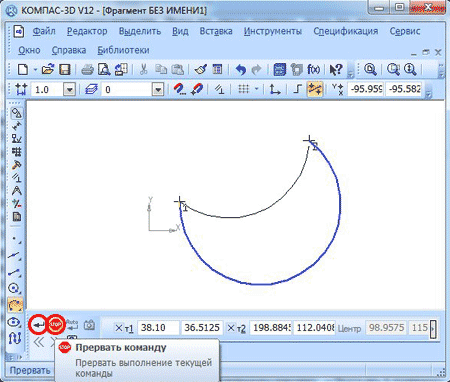Viewport: 450px width, 382px height.
Task: Open print preview icon
Action: (x=104, y=70)
